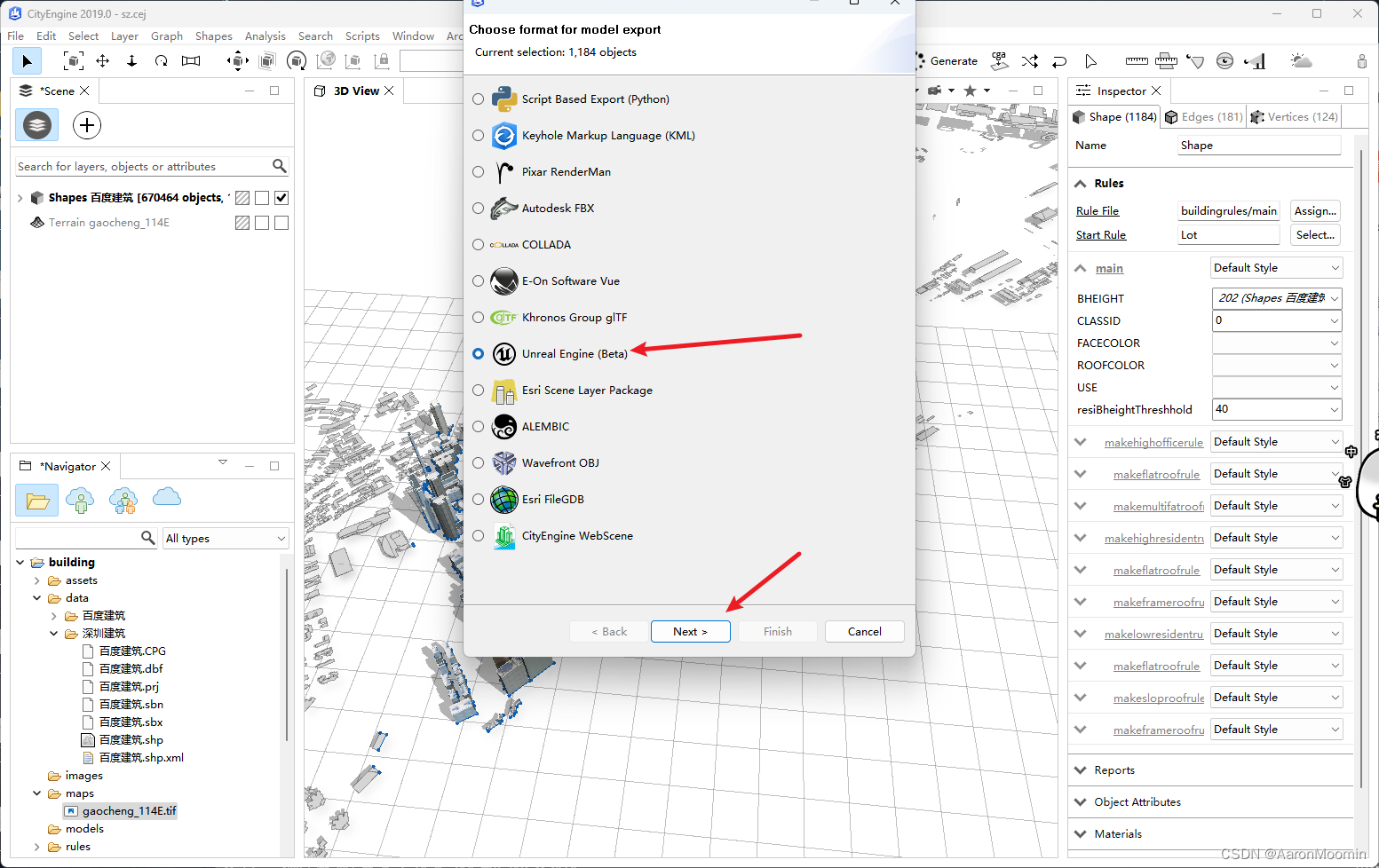This screenshot has height=868, width=1379.
Task: Click the person icon at toolbar right end
Action: tap(1362, 61)
